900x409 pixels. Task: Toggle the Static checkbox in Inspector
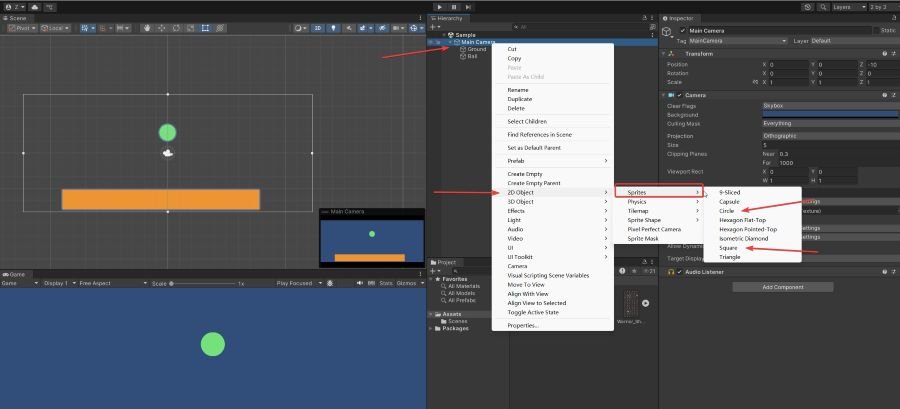tap(876, 30)
